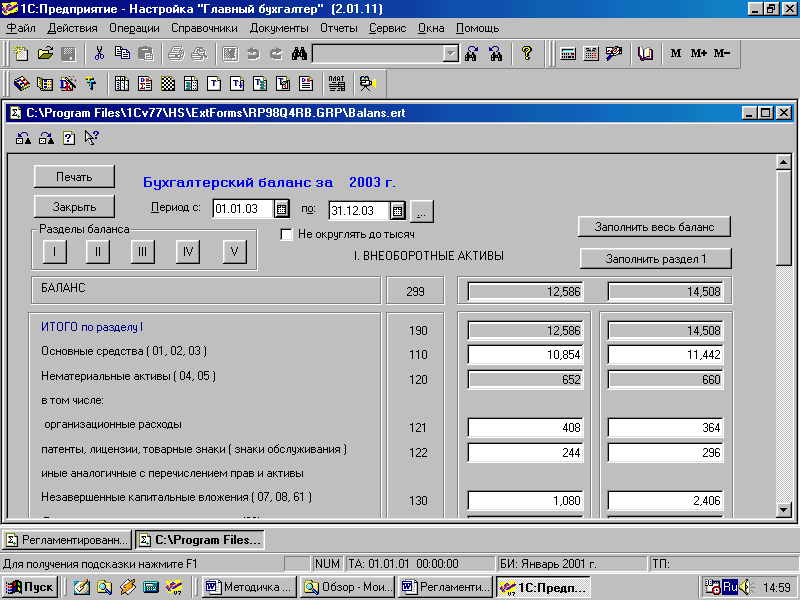Click the Закрыть button
This screenshot has width=800, height=600.
(74, 207)
